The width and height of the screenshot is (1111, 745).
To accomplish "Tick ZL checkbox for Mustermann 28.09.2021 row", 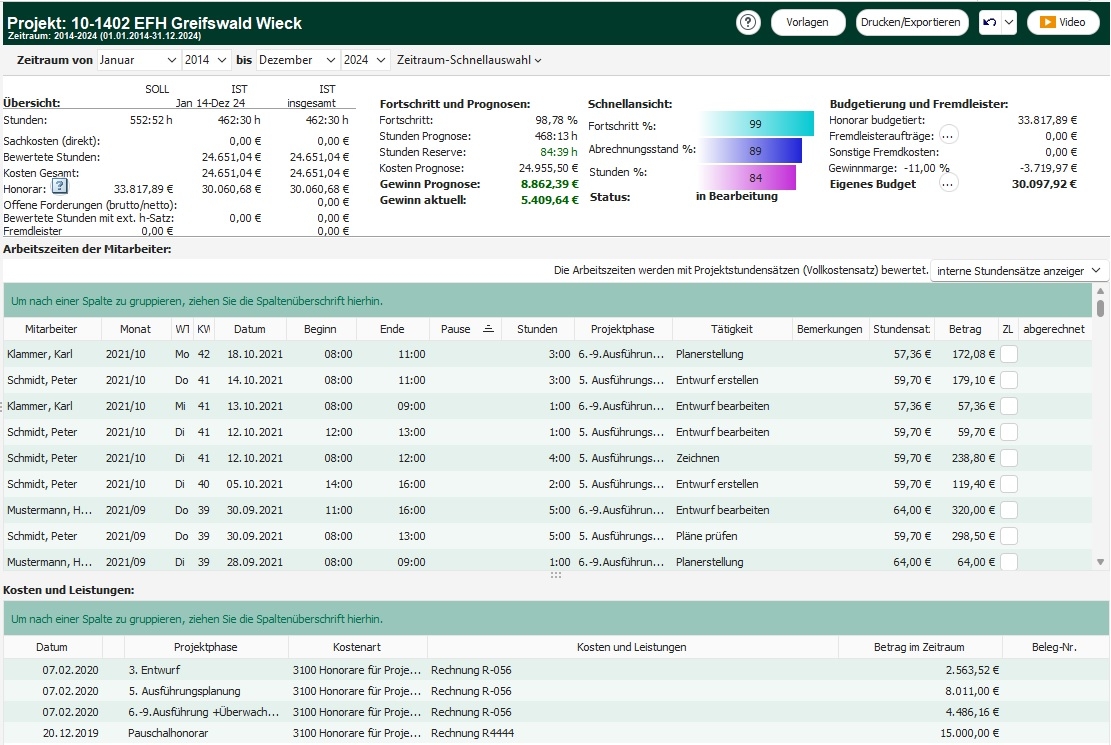I will 1009,562.
